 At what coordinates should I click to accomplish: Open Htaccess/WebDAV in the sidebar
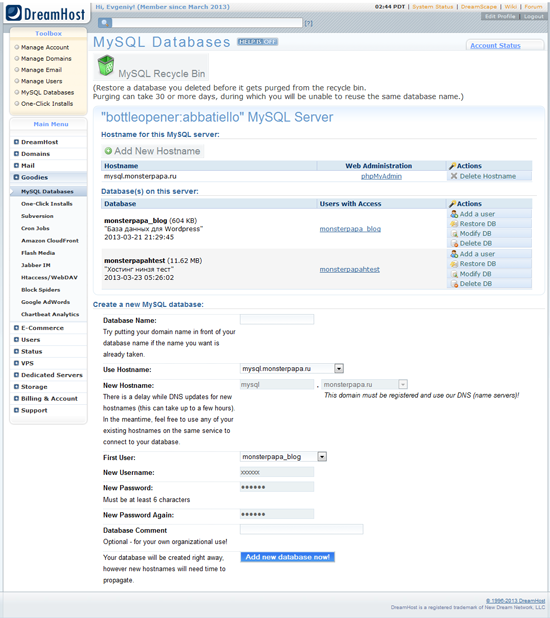pos(49,277)
